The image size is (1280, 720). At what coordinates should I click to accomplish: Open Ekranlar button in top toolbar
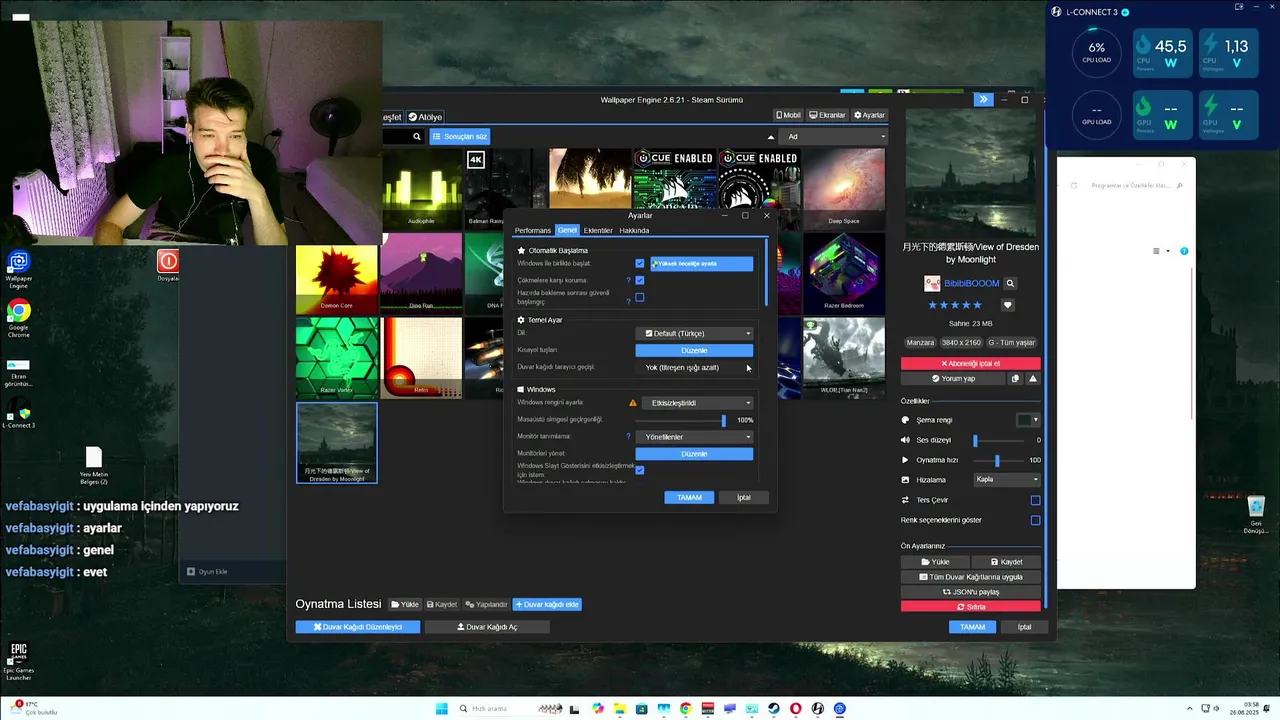point(828,115)
